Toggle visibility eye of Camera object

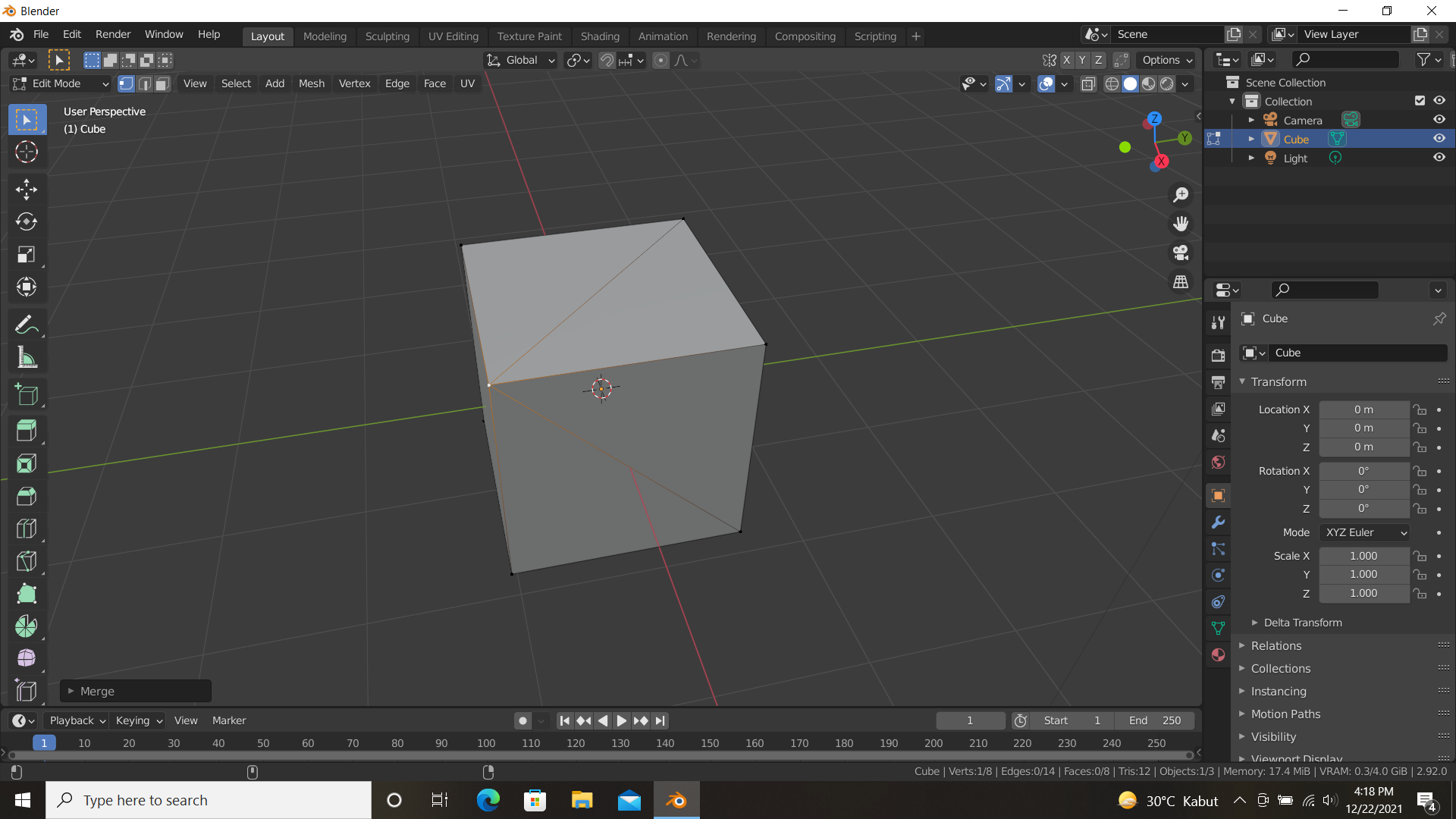1439,120
